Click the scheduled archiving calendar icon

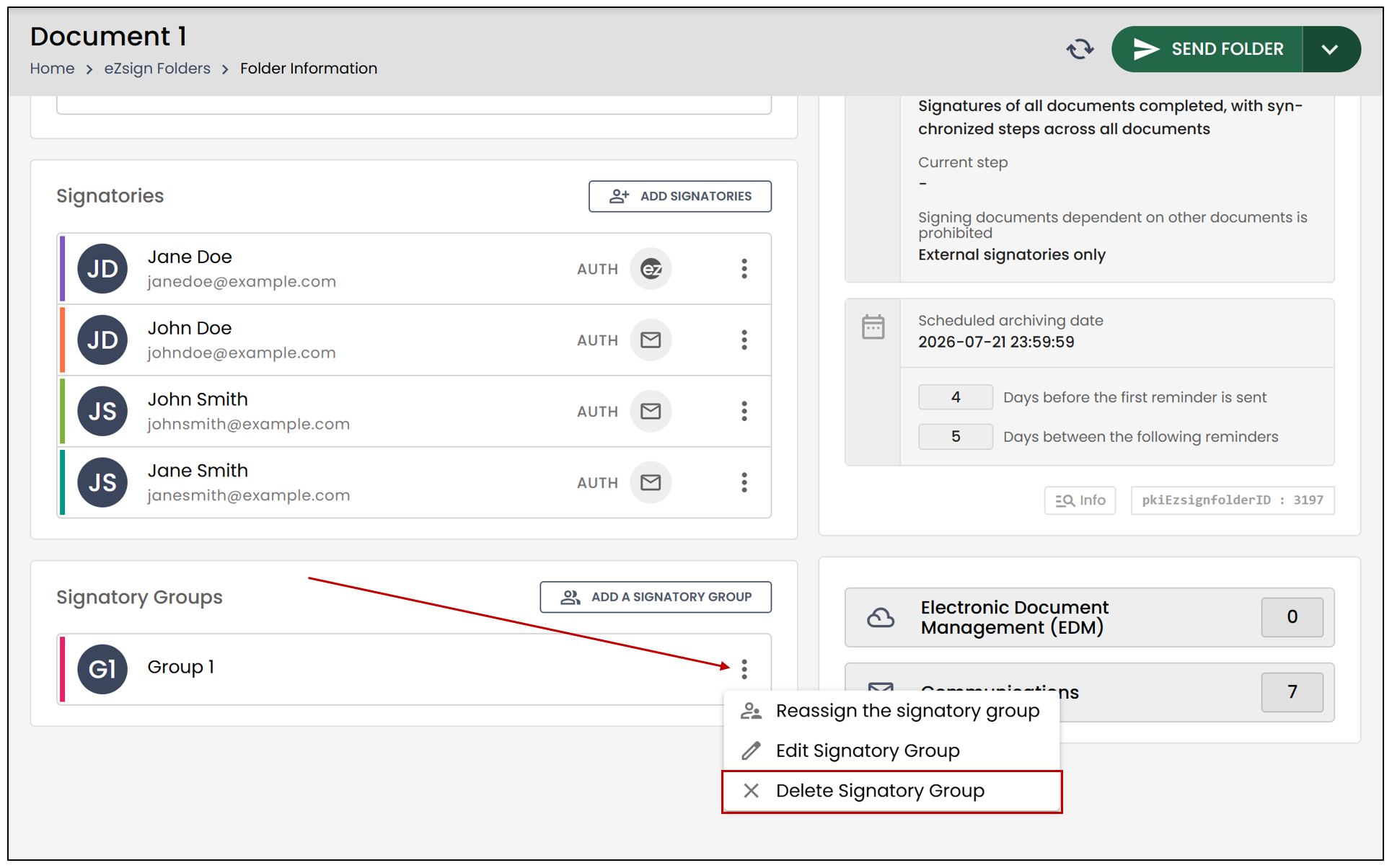[873, 327]
